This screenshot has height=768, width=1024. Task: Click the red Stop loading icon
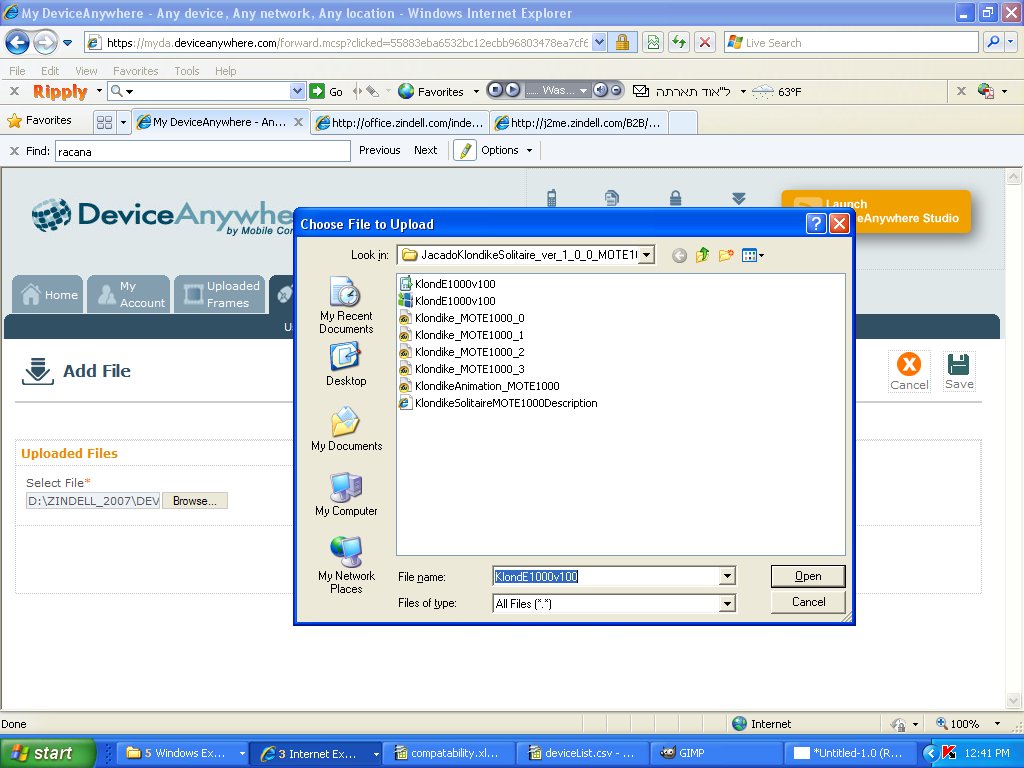[705, 43]
